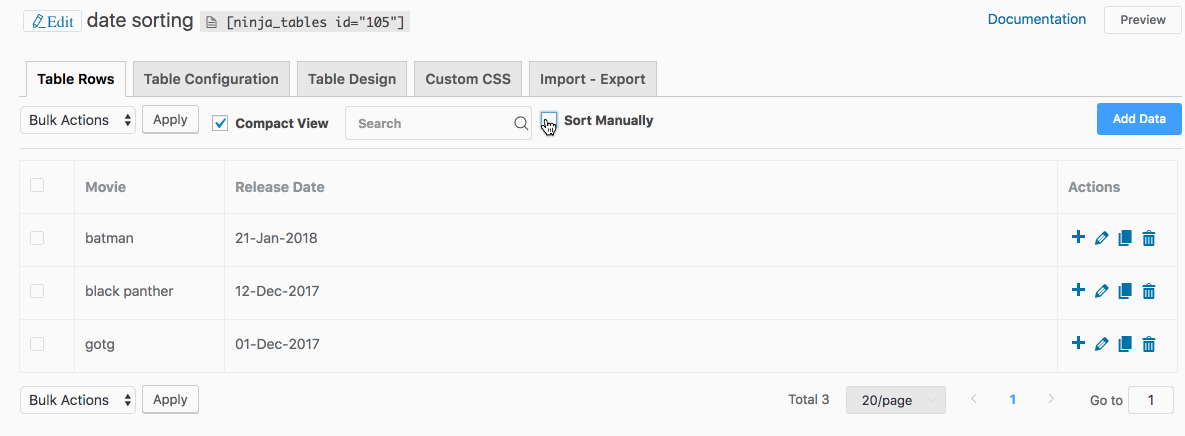The width and height of the screenshot is (1185, 436).
Task: Edit the batman row with pencil icon
Action: click(1101, 238)
